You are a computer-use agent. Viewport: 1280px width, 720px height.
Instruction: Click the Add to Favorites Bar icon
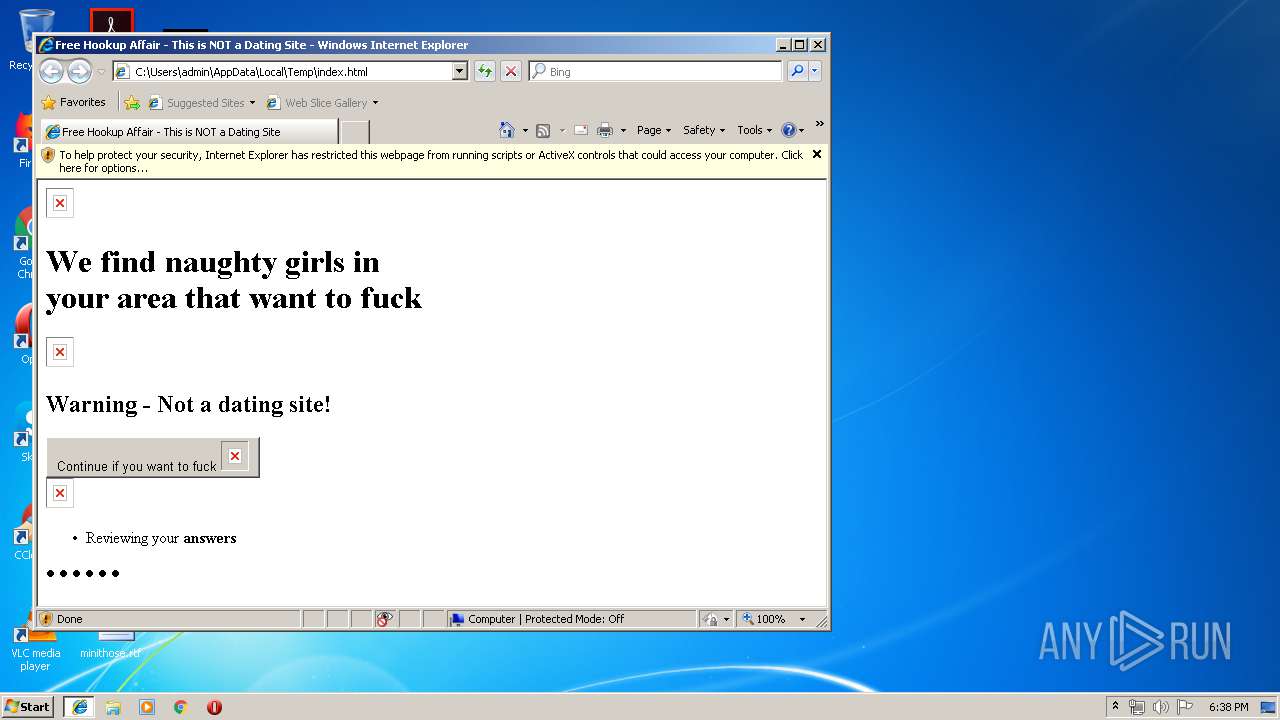click(131, 102)
